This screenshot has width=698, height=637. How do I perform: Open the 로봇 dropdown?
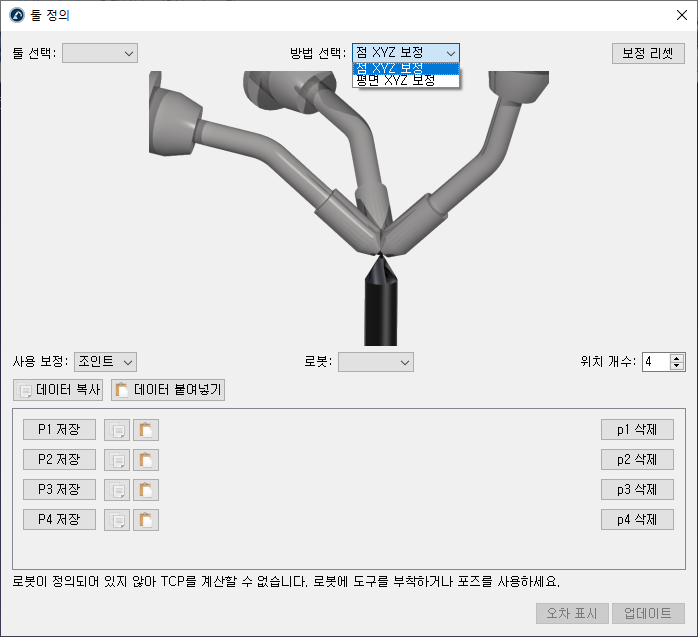point(376,362)
